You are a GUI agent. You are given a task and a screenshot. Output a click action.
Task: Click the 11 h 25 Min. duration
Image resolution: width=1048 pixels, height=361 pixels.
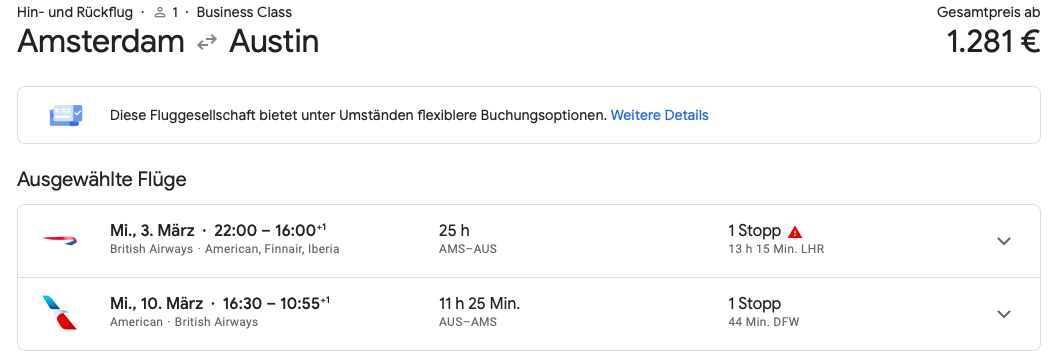(479, 304)
